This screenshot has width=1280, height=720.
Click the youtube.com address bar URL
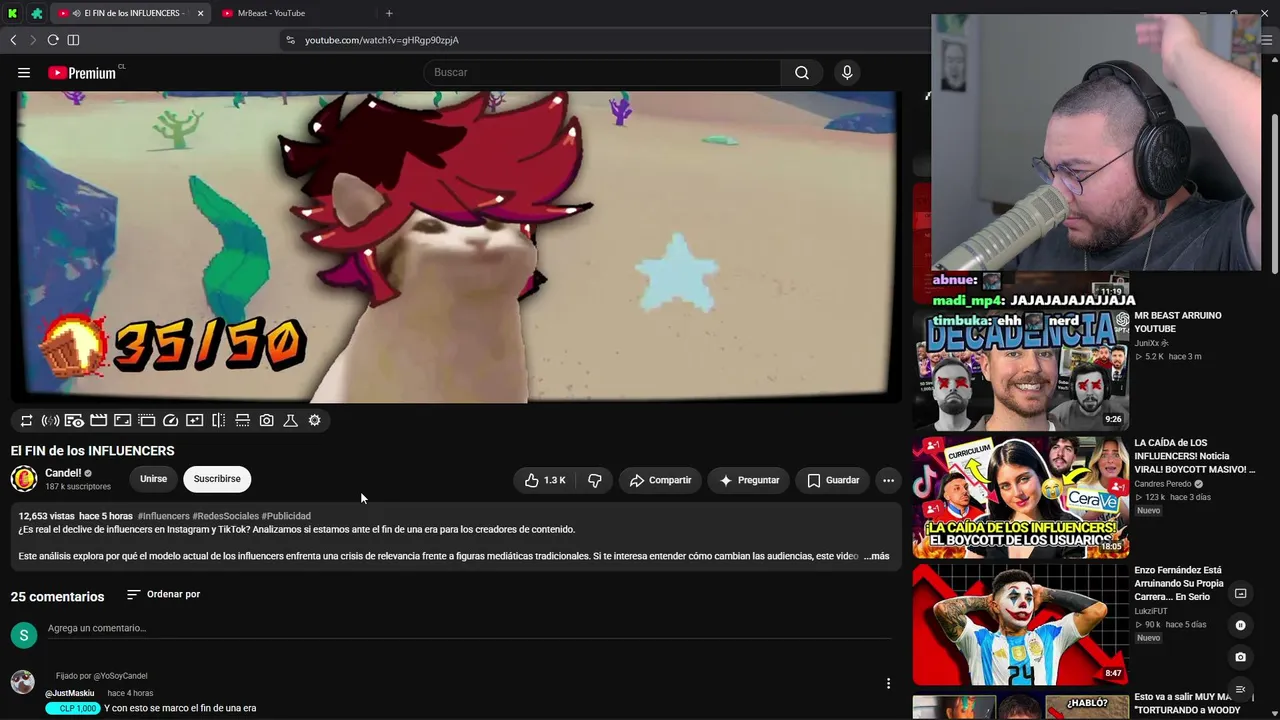[382, 40]
